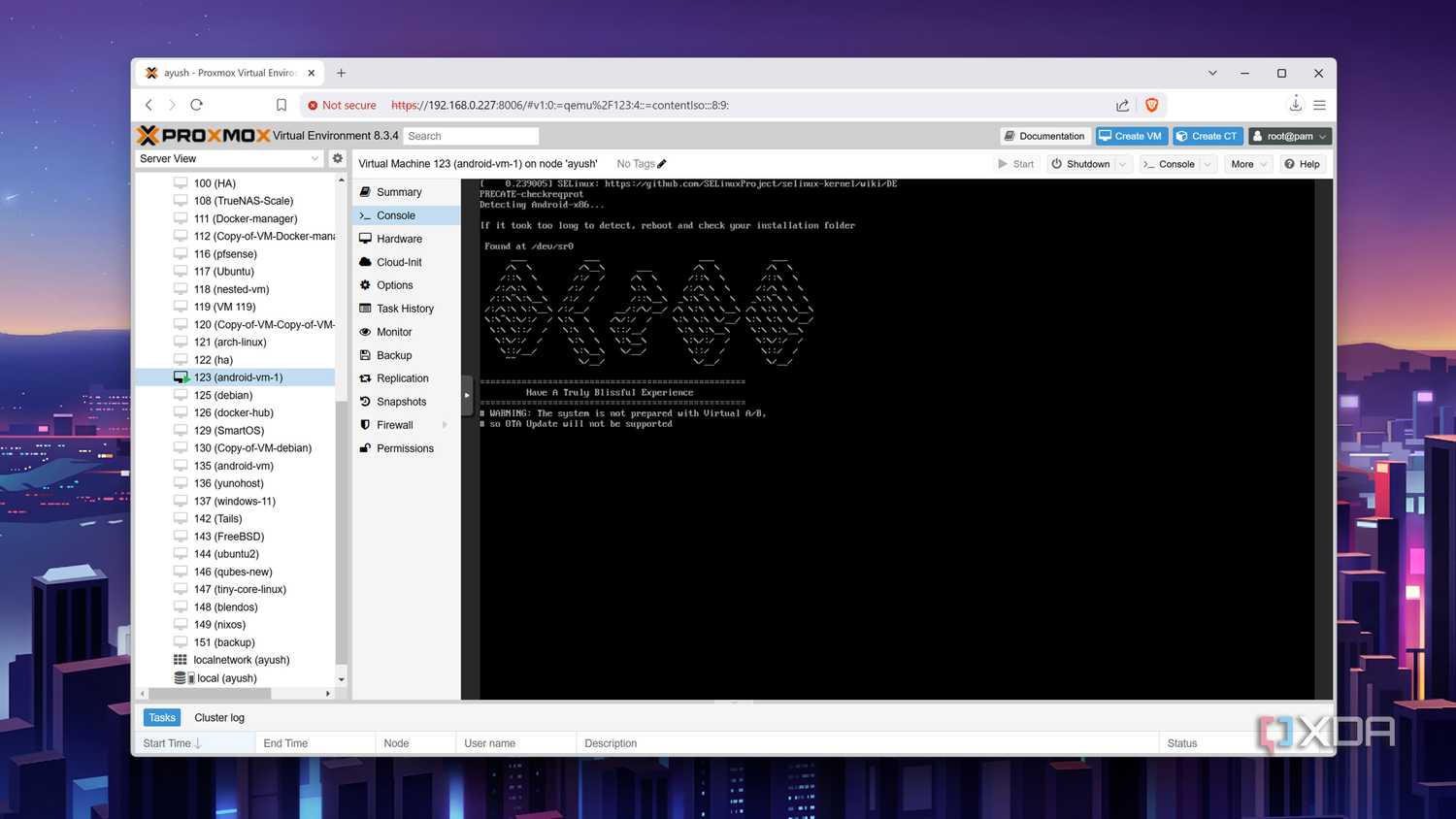Close the Proxmox browser tab
Image resolution: width=1456 pixels, height=819 pixels.
[312, 73]
